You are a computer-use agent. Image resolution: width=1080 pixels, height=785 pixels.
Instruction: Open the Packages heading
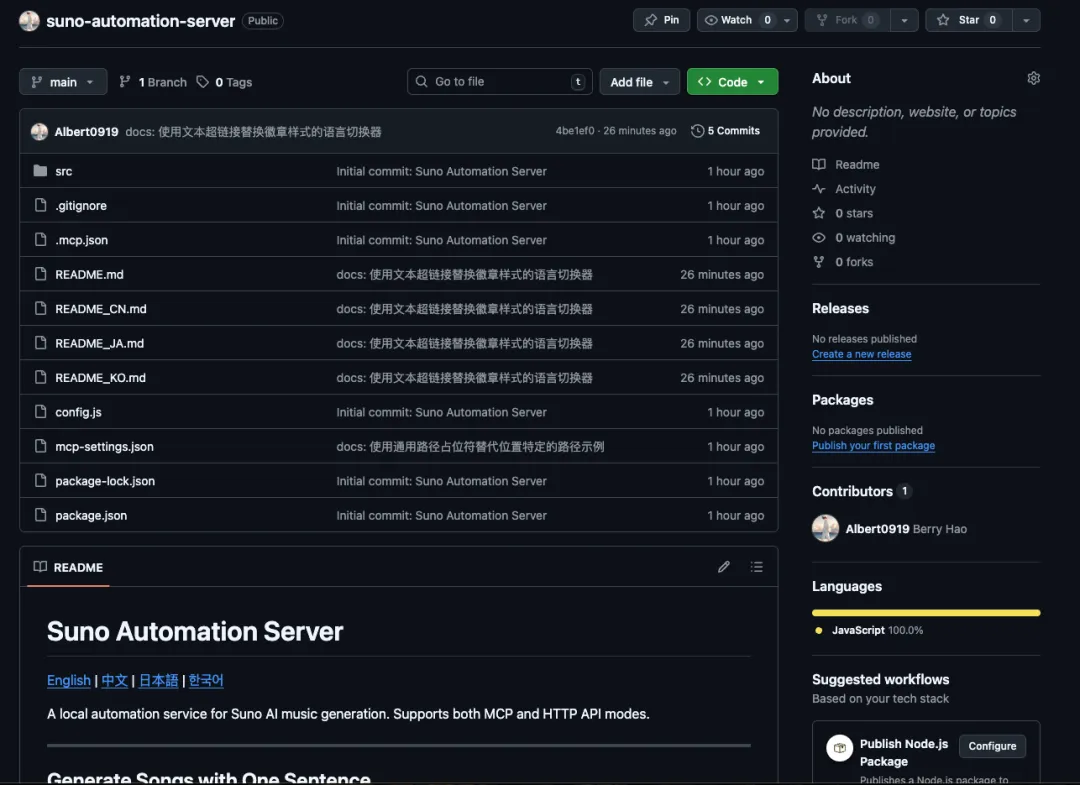point(842,400)
